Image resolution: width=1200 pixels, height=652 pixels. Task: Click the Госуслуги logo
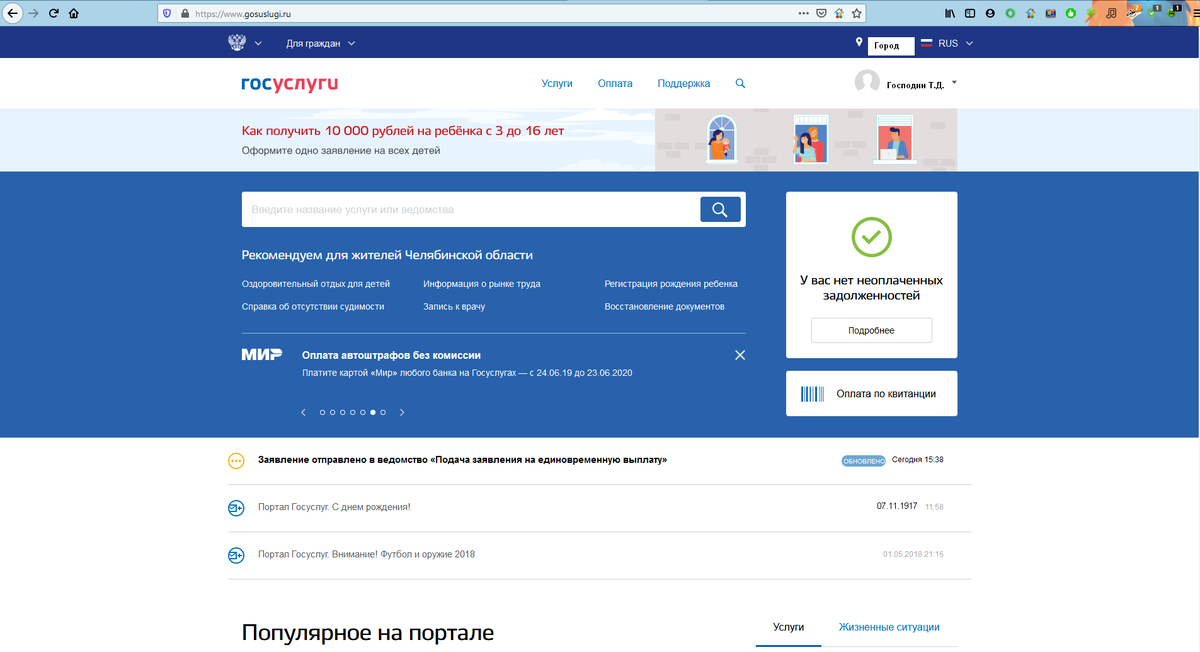(290, 84)
